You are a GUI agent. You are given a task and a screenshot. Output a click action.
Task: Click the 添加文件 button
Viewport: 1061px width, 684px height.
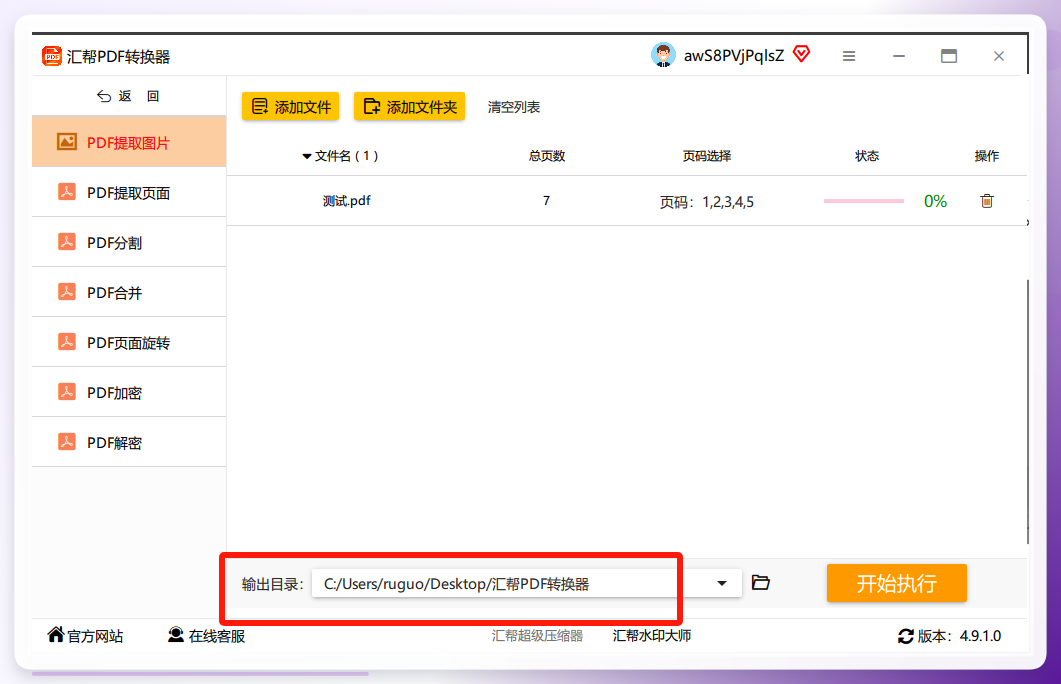(x=290, y=106)
